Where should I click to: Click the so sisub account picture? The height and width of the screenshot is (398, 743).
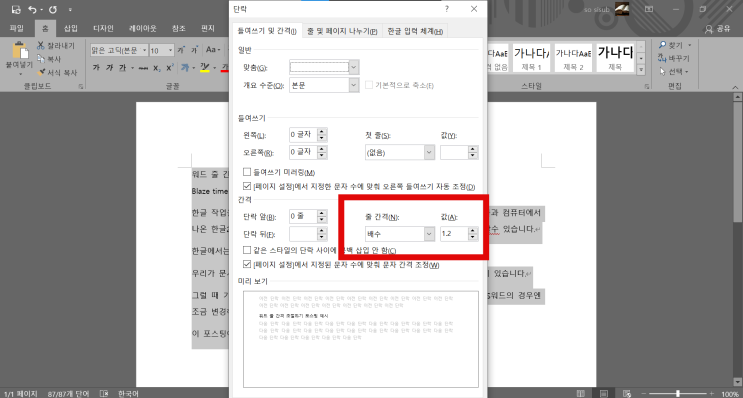[622, 9]
